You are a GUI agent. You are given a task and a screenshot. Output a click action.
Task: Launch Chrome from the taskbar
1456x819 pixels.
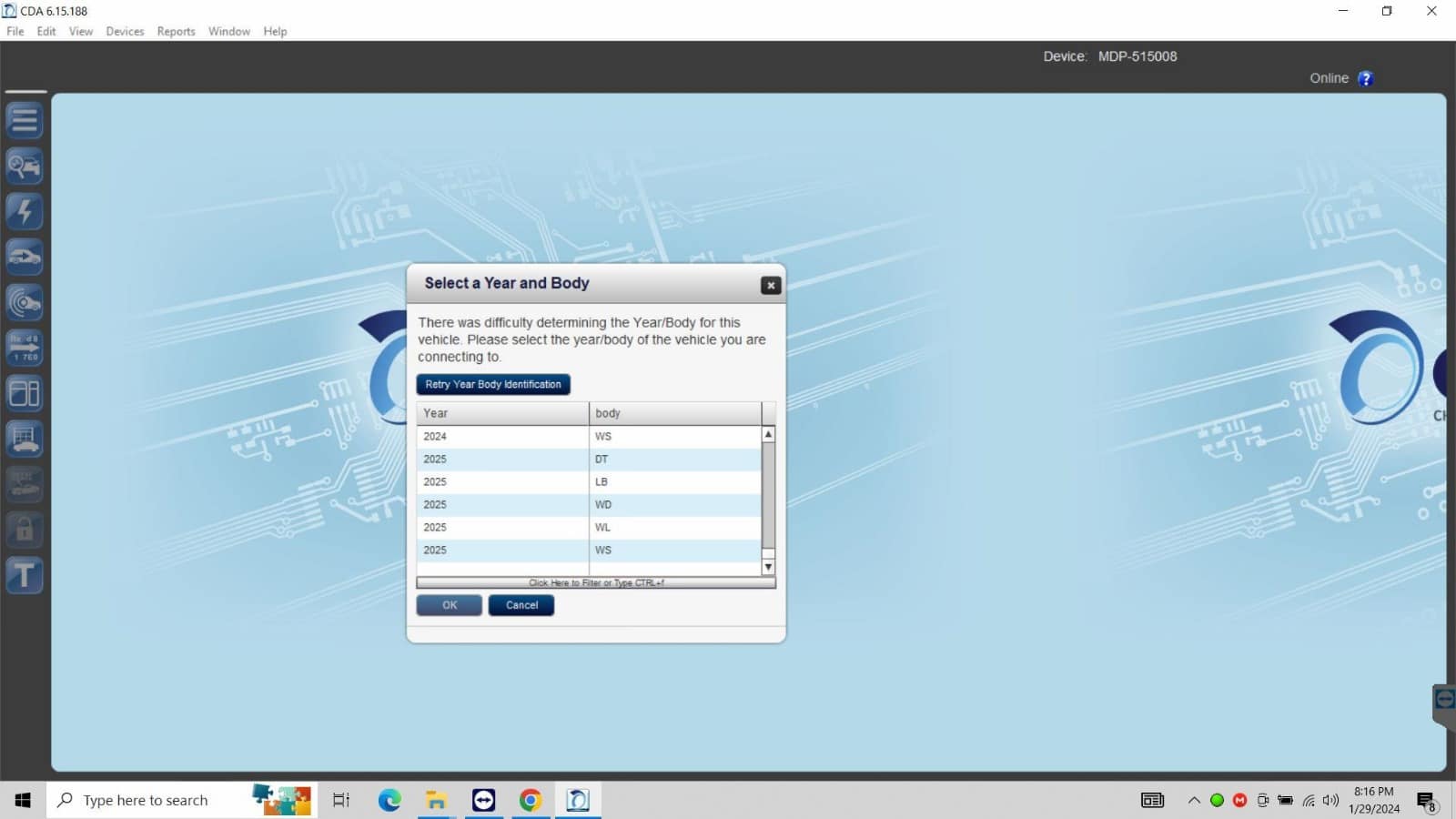pos(531,800)
